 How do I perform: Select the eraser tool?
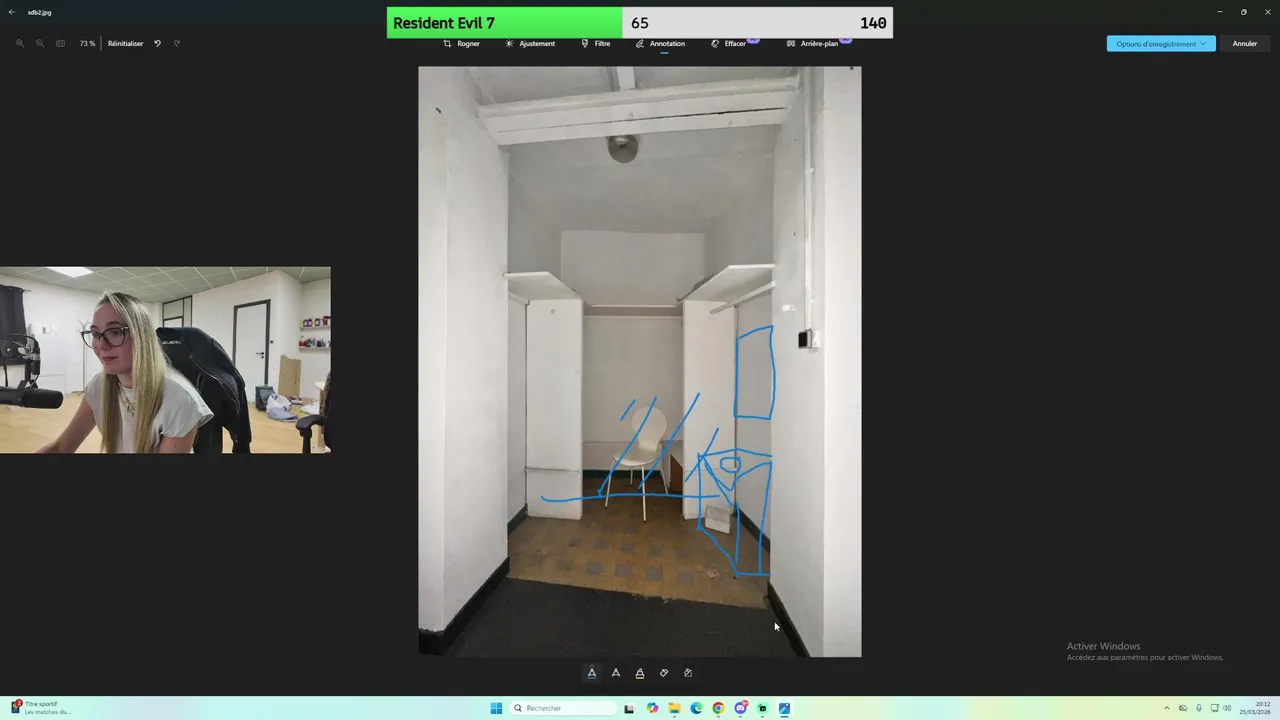tap(664, 673)
